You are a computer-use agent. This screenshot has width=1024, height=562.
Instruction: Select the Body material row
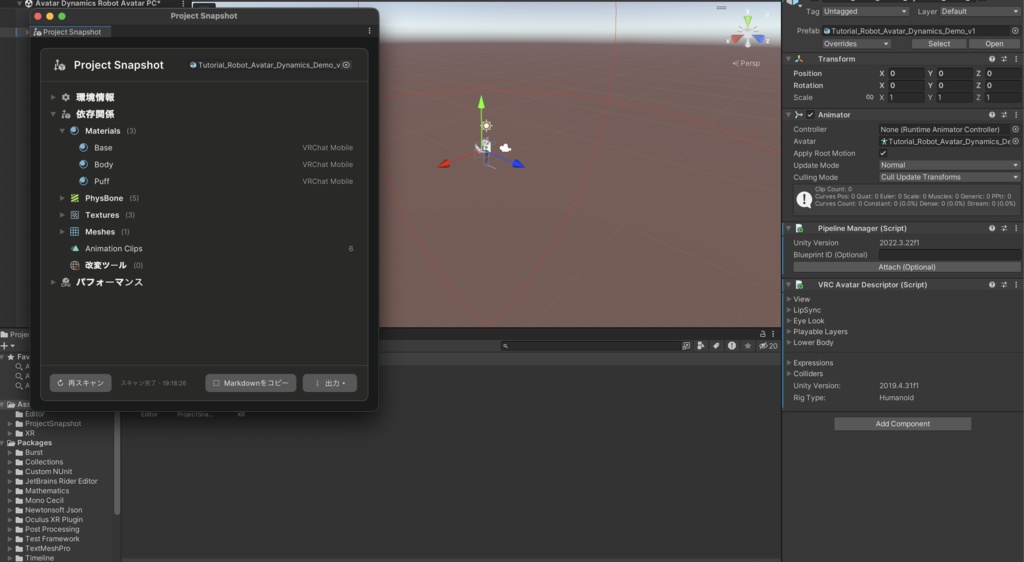tap(204, 164)
